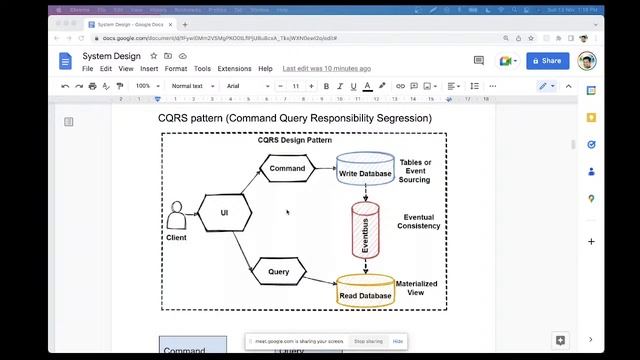Click the font size 11 field
Screen dimensions: 640x360
296,86
